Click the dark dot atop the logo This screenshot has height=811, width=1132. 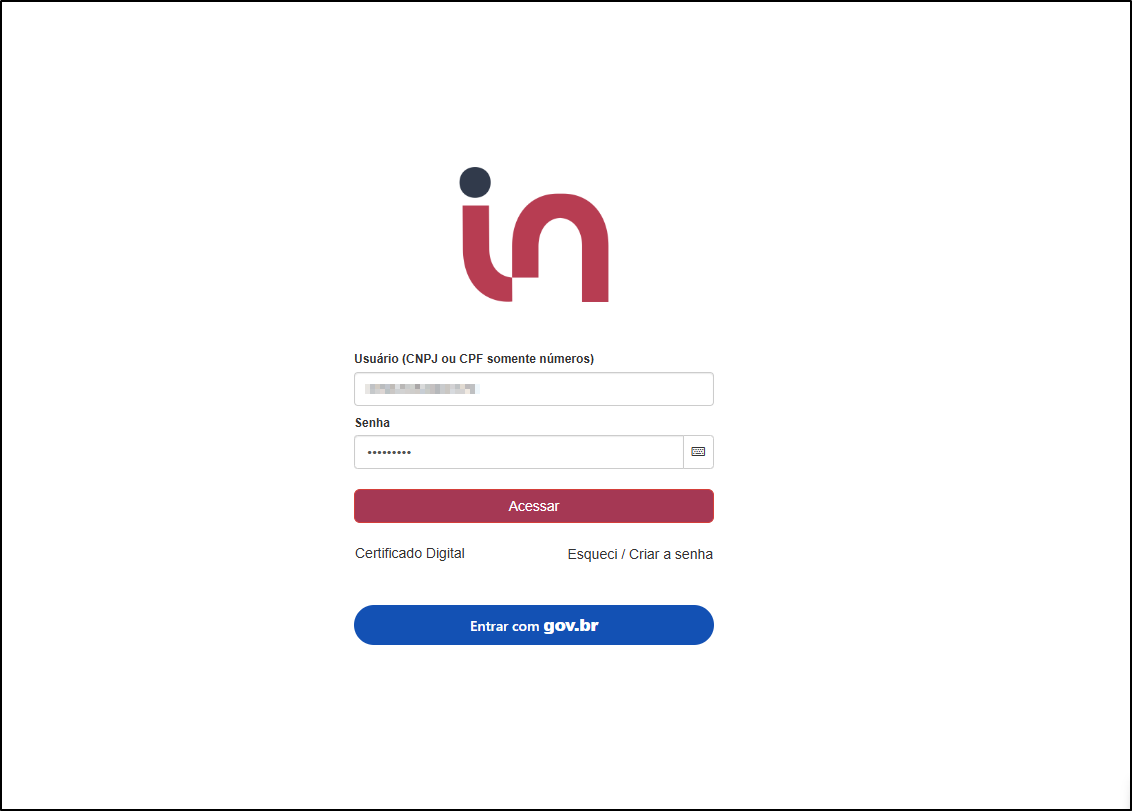475,182
